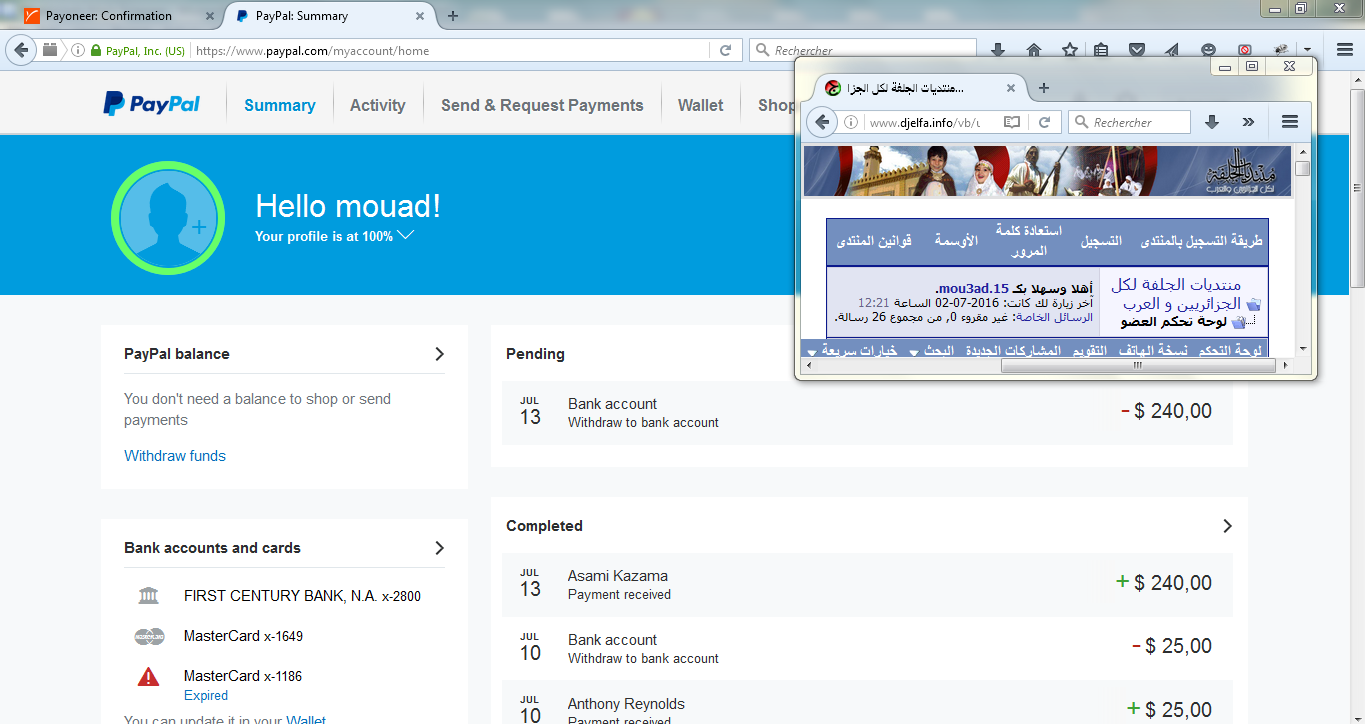
Task: Click the paper plane share icon
Action: pos(1172,50)
